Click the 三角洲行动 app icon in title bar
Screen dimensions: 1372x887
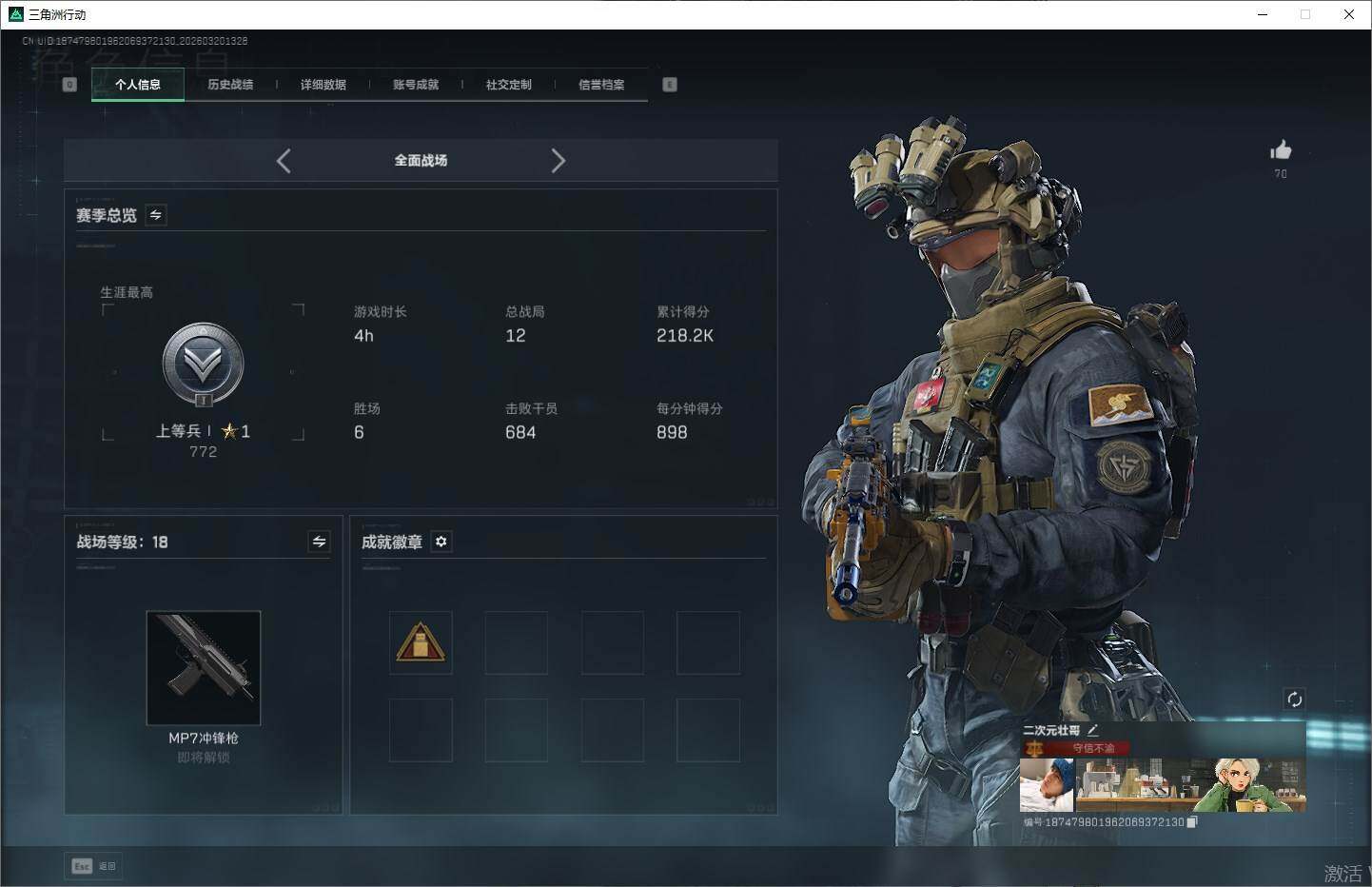(15, 14)
